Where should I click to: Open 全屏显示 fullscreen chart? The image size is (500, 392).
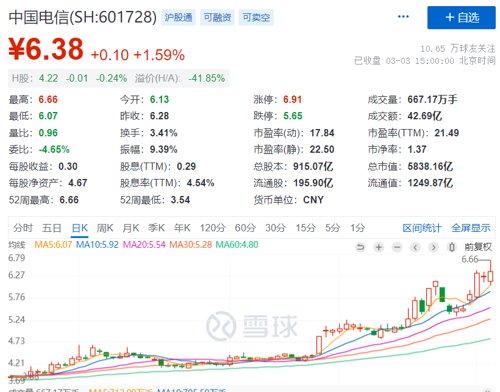471,228
